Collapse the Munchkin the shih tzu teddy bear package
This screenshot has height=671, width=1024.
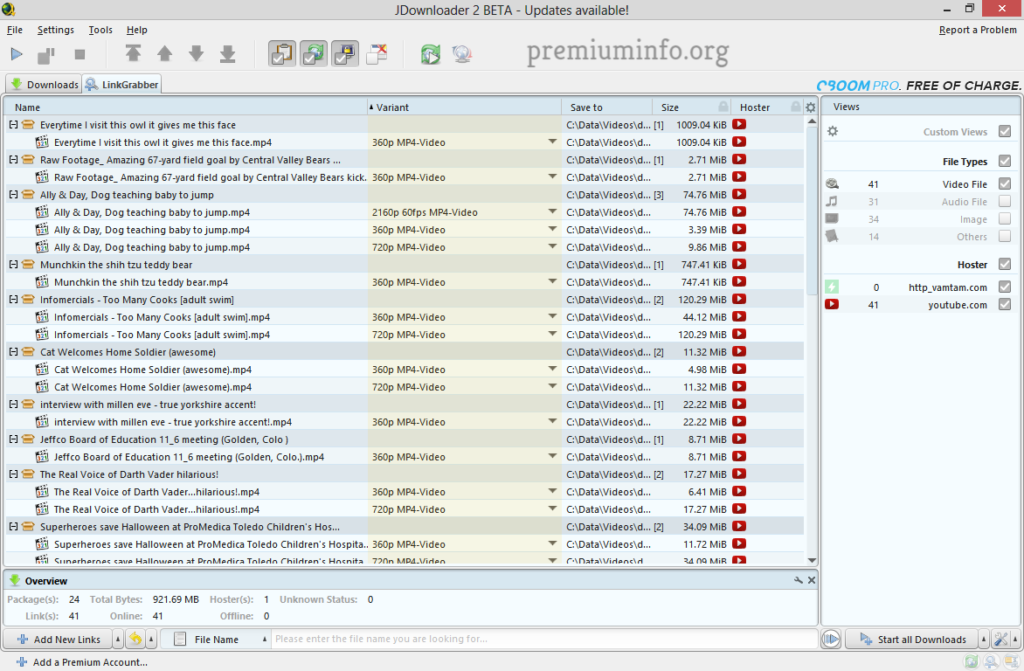click(x=13, y=265)
